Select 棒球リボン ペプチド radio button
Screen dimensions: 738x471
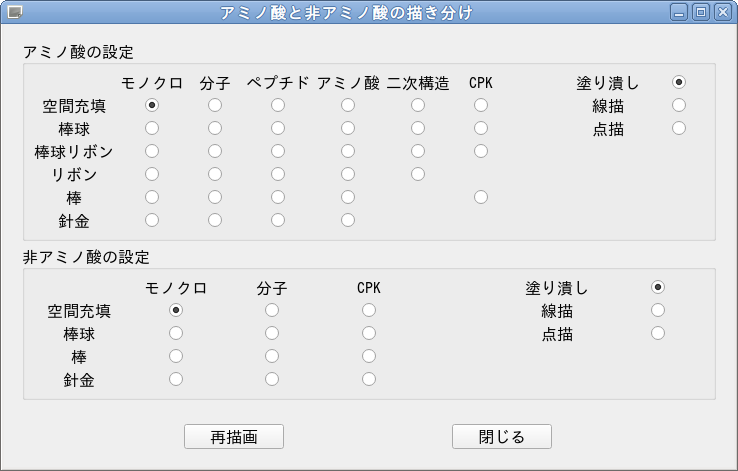pos(278,151)
